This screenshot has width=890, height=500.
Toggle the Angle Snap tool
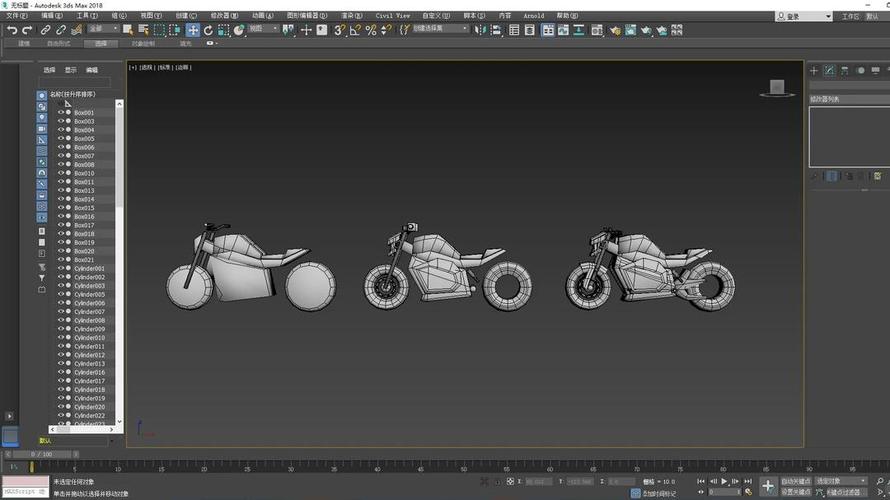click(x=355, y=30)
